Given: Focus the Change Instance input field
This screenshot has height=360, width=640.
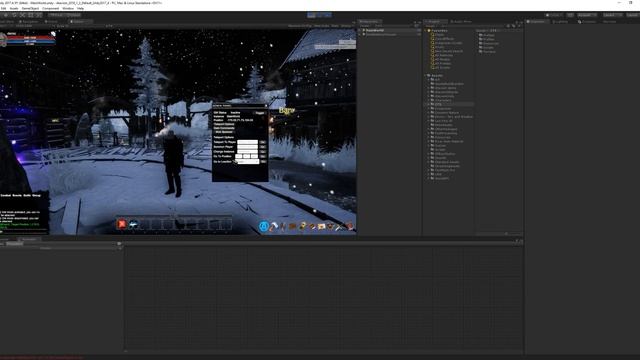Looking at the screenshot, I should click(x=247, y=151).
